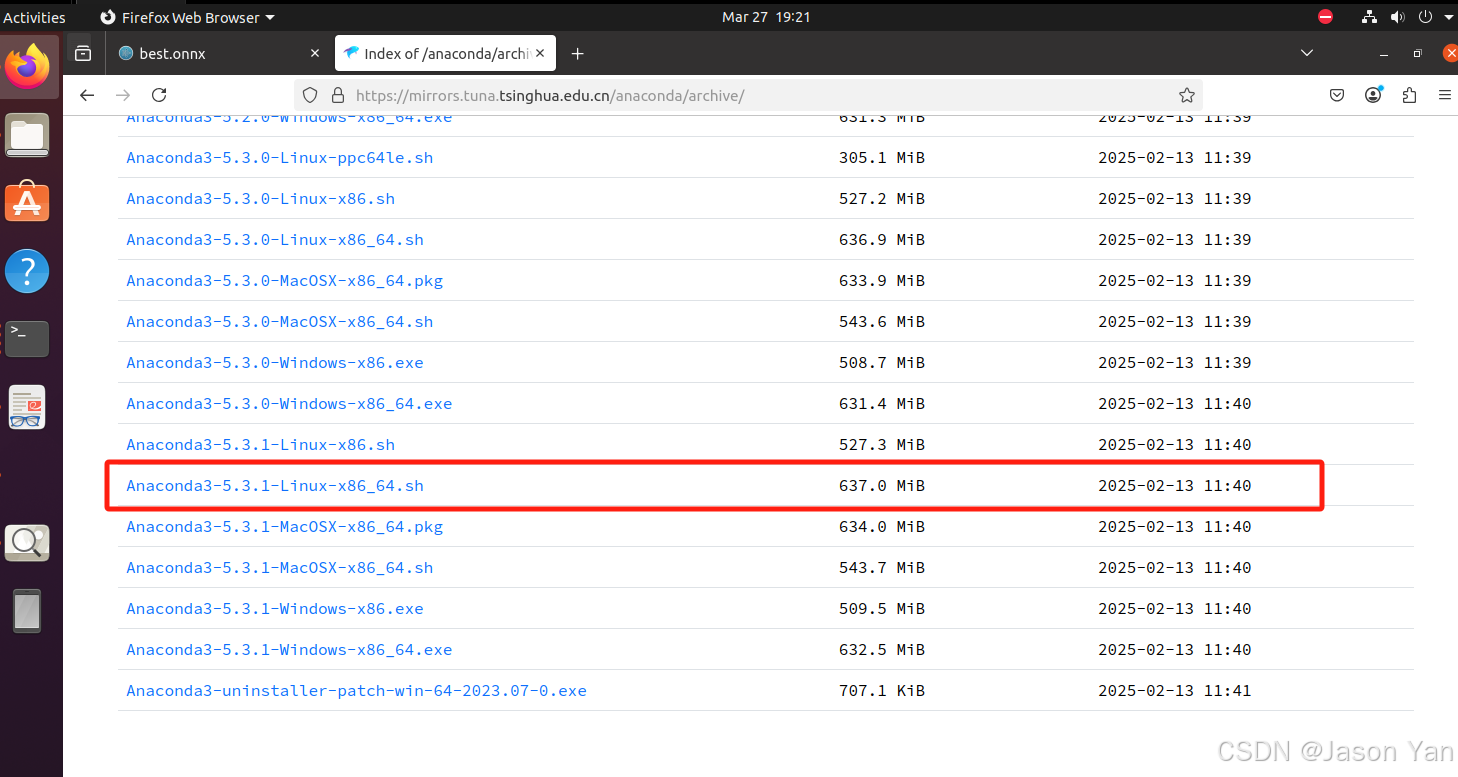Open the Files manager in dock
1458x777 pixels.
(27, 135)
